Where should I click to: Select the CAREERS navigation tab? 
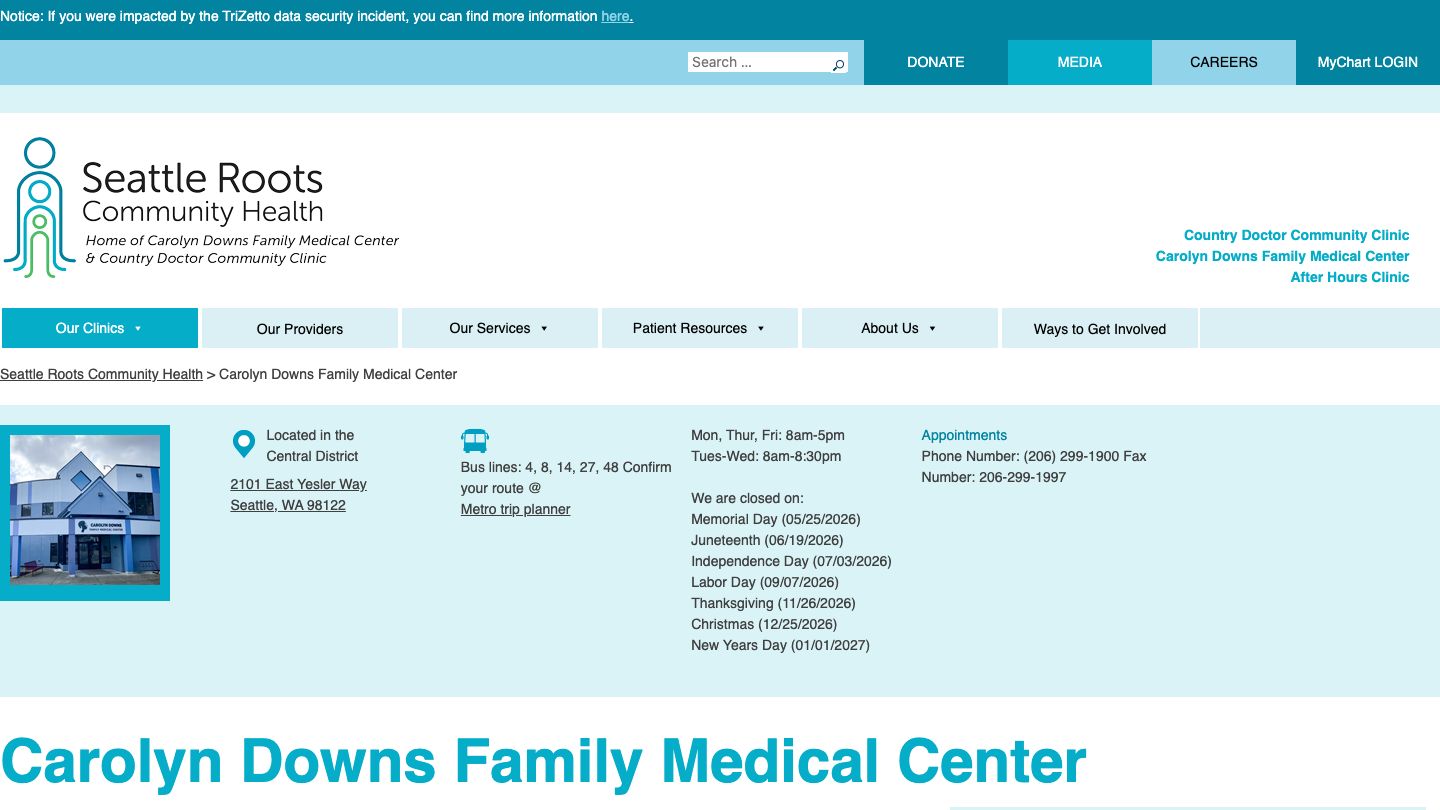[x=1223, y=62]
